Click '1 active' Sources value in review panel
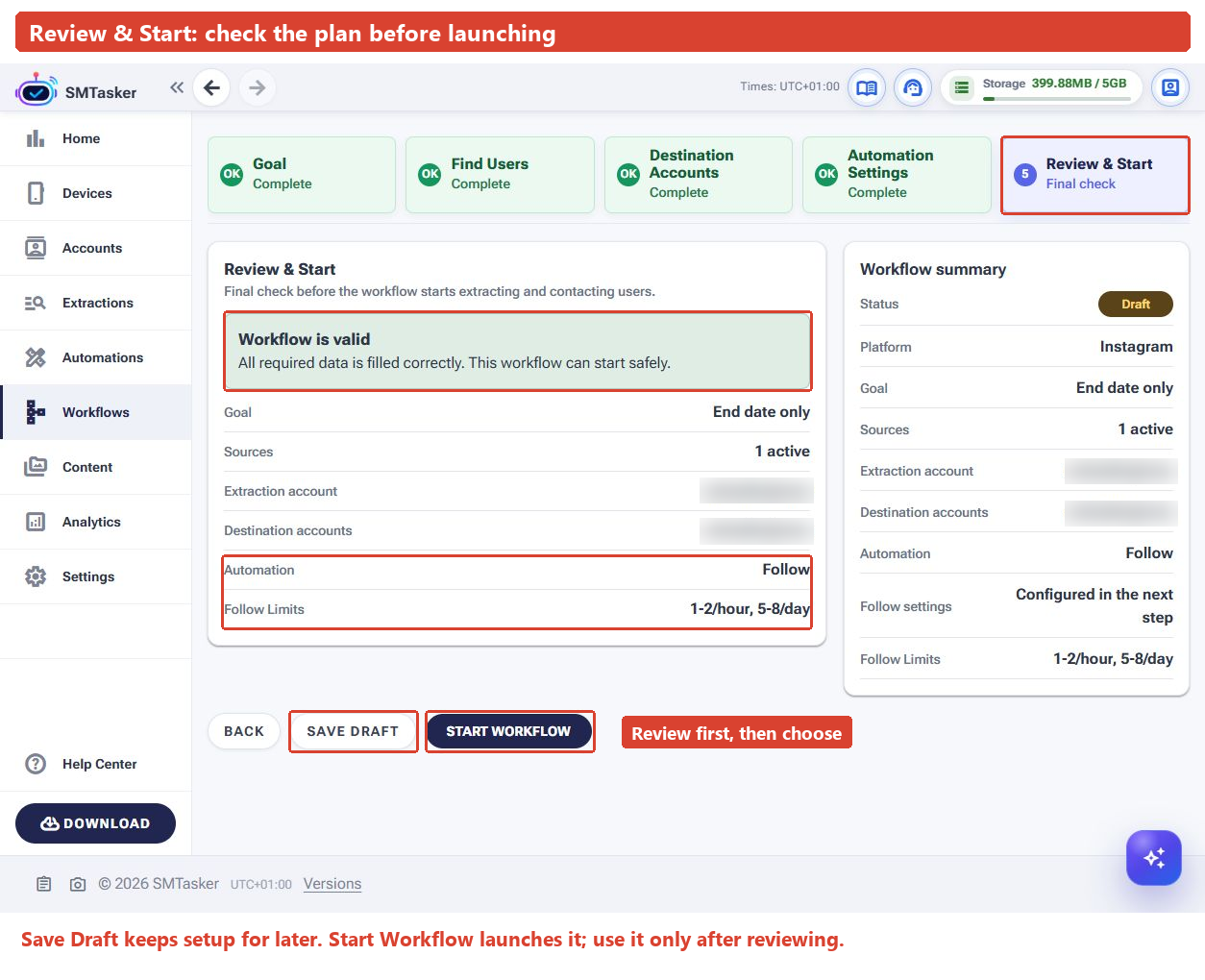 pyautogui.click(x=782, y=451)
